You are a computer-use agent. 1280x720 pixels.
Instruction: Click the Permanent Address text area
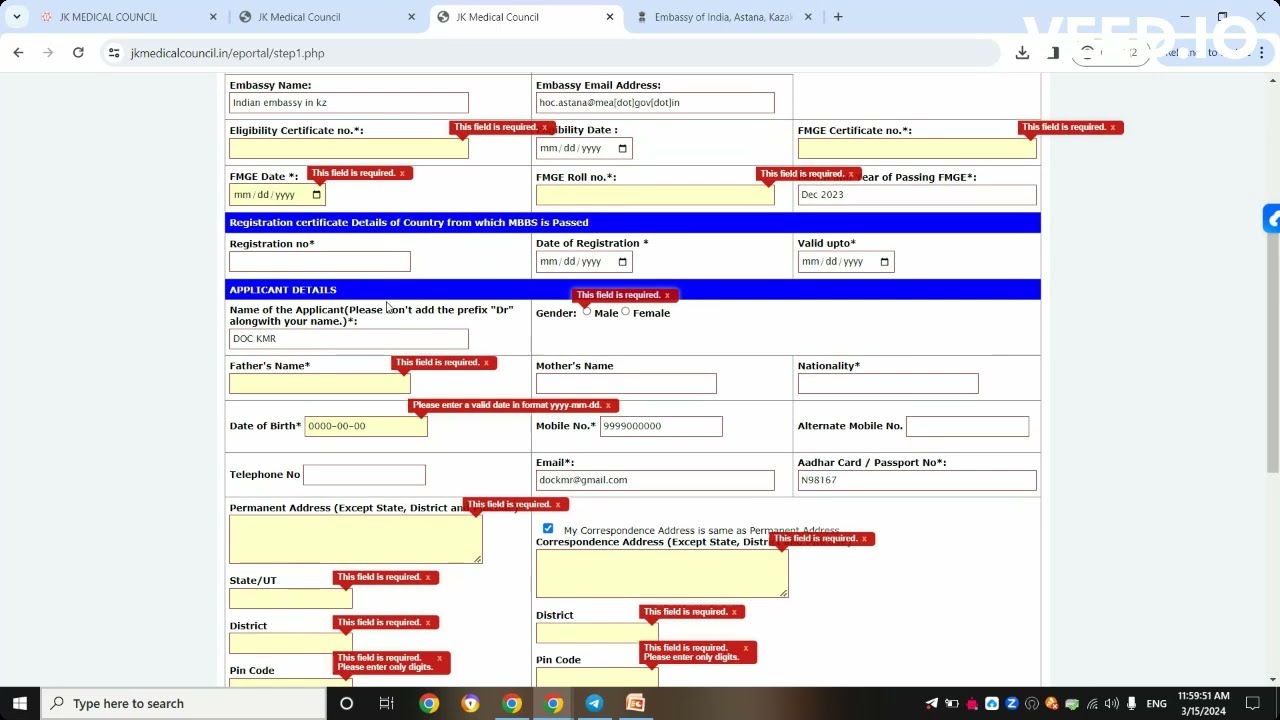(356, 540)
